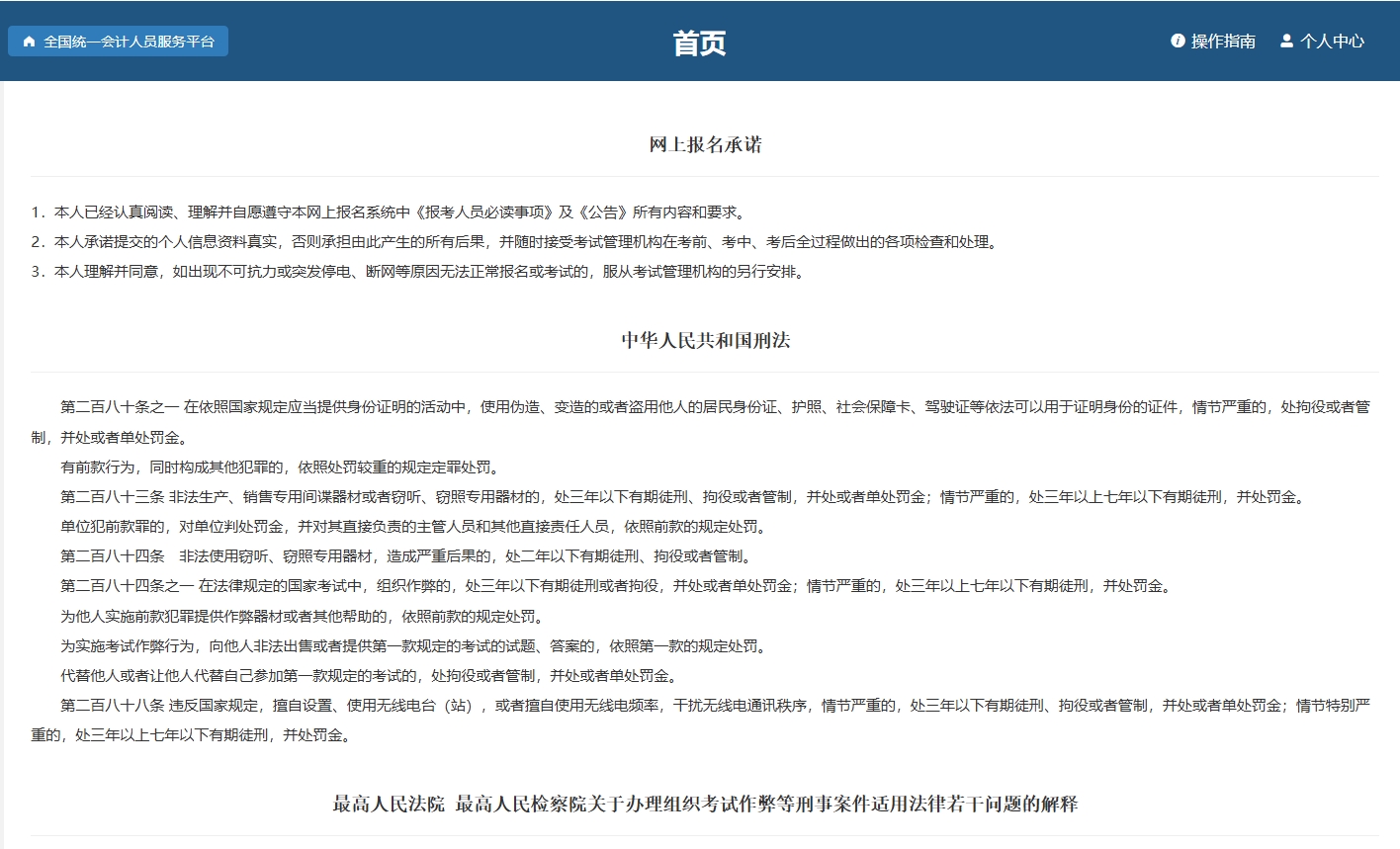Click the 第二百八十八条 law paragraph
The width and height of the screenshot is (1400, 849).
click(x=692, y=706)
